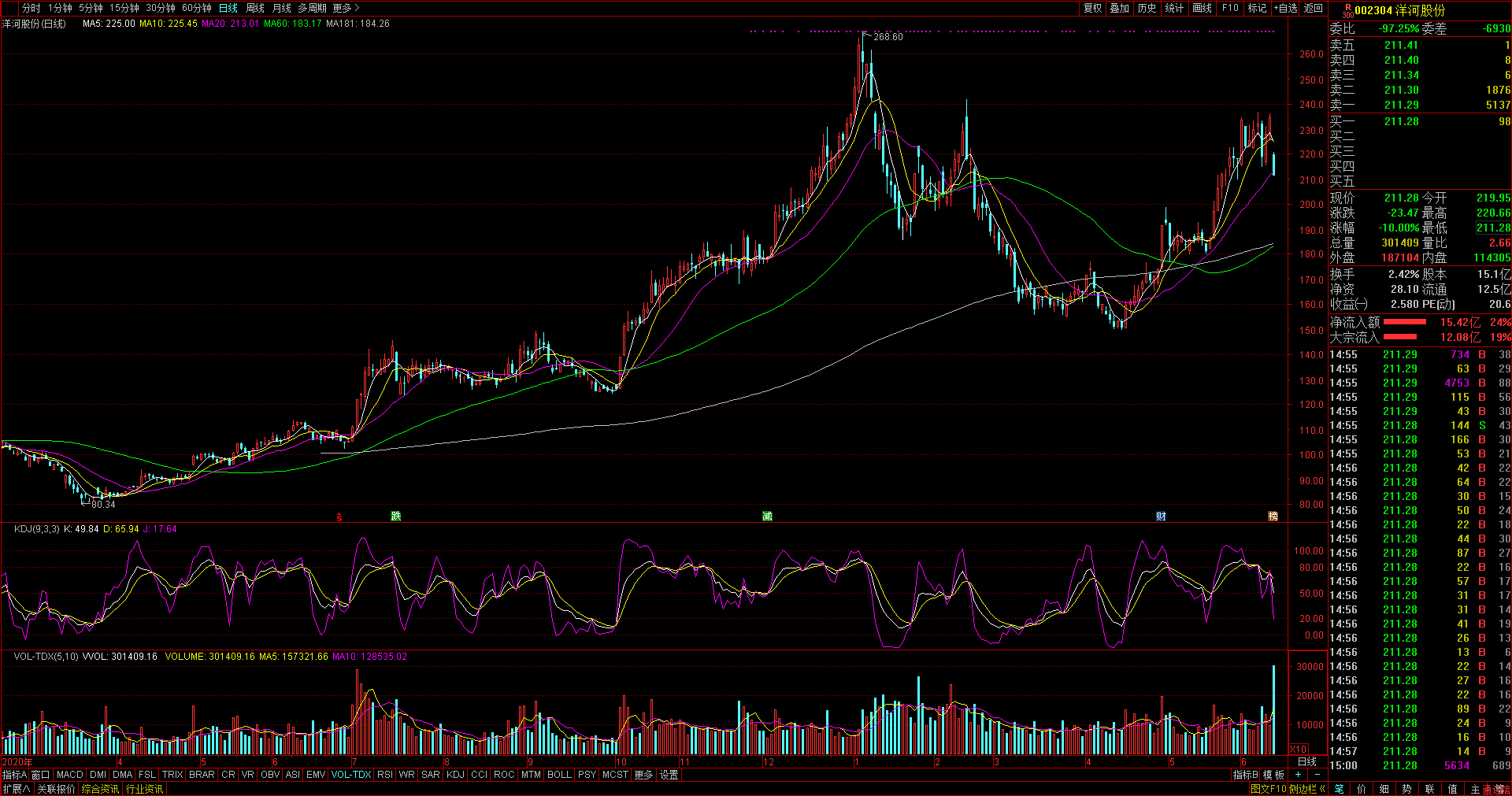The width and height of the screenshot is (1512, 796).
Task: Select the 15分钟 period
Action: (x=124, y=8)
